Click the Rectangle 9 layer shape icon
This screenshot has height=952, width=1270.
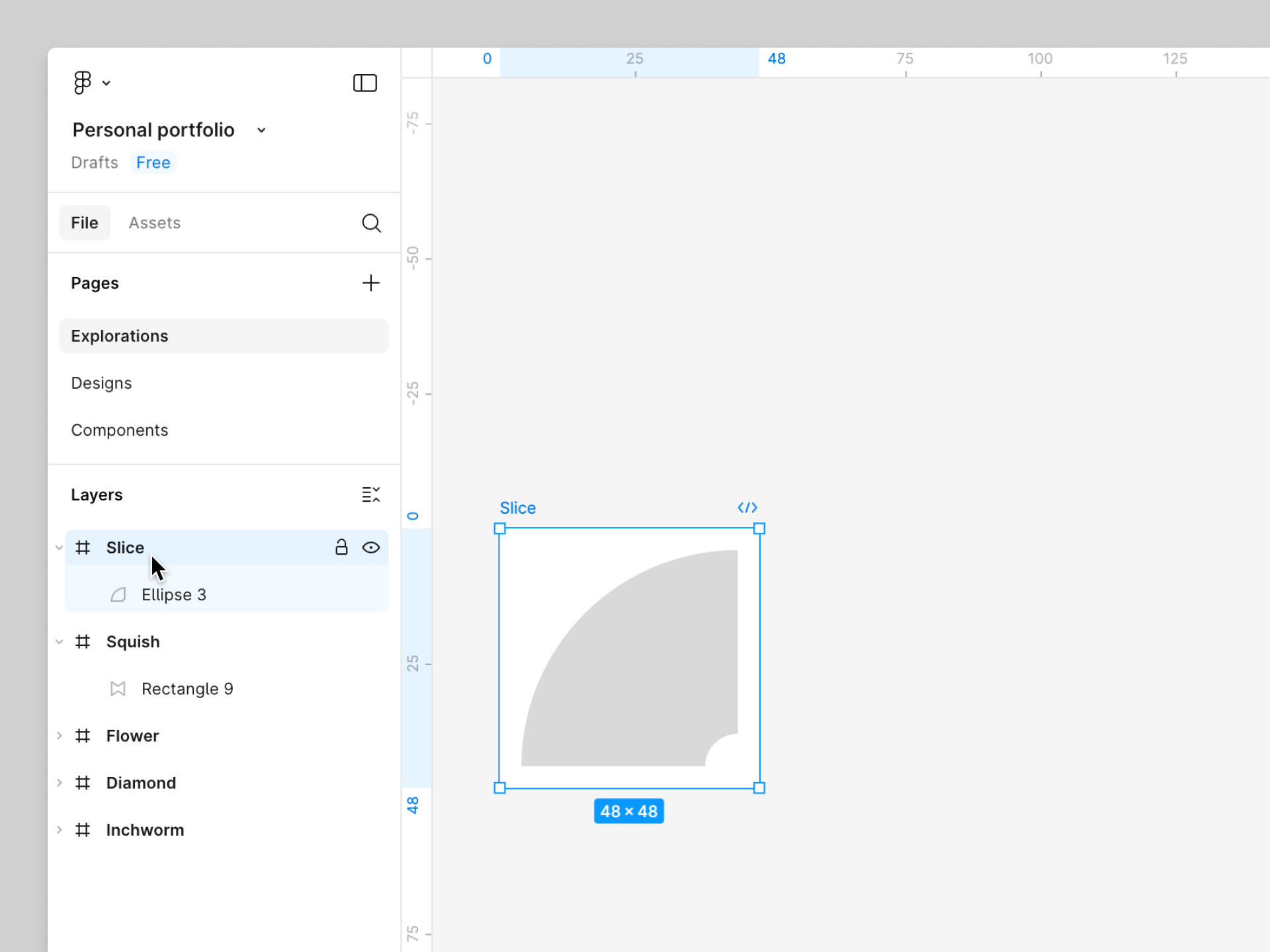pos(118,689)
